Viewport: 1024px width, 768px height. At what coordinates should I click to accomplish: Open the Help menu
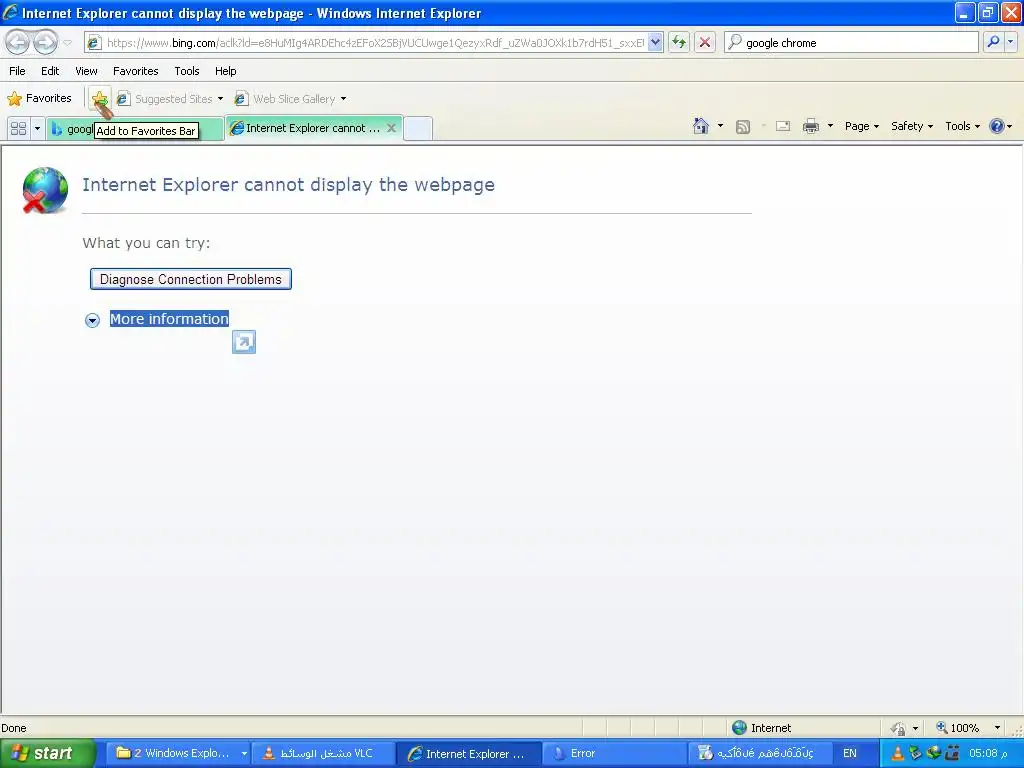pyautogui.click(x=225, y=71)
